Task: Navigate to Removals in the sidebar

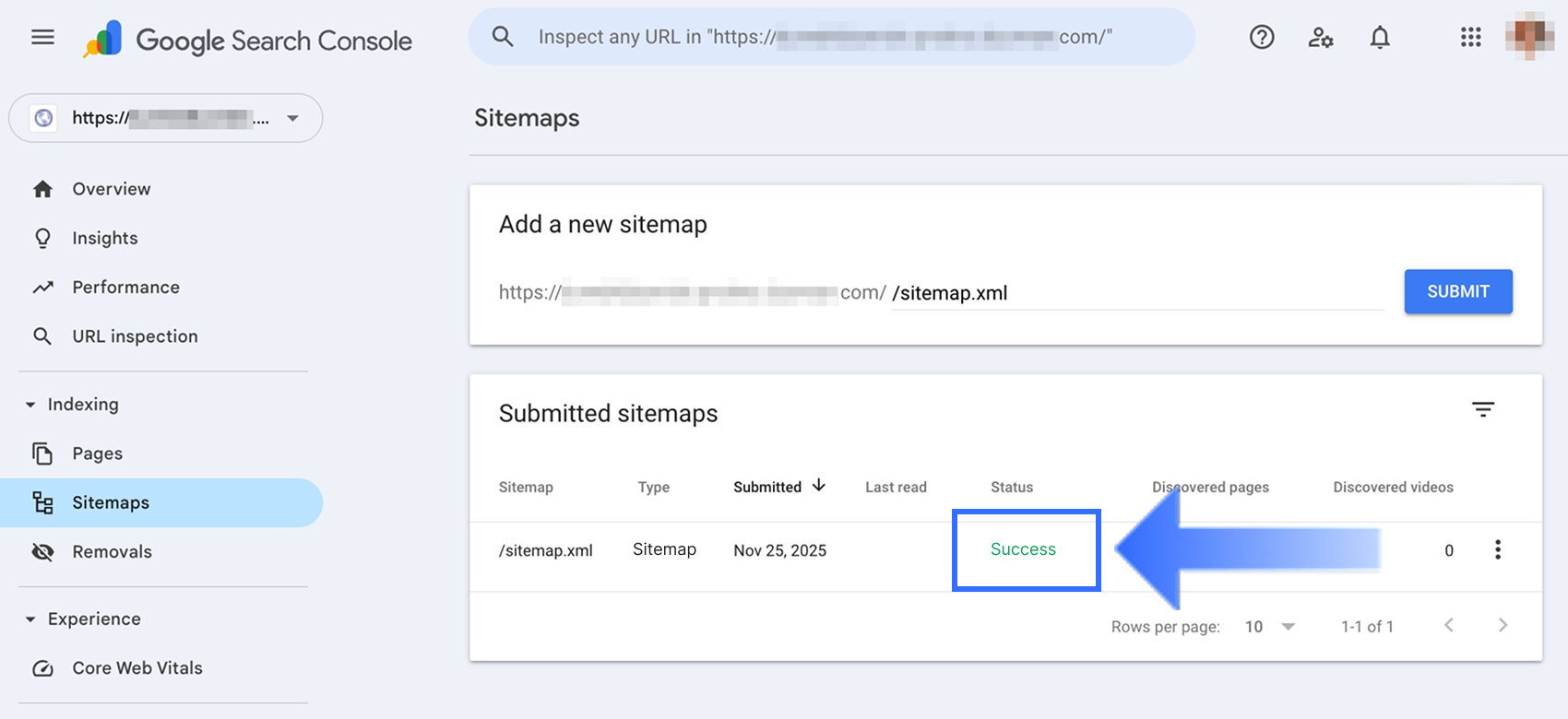Action: pyautogui.click(x=112, y=552)
